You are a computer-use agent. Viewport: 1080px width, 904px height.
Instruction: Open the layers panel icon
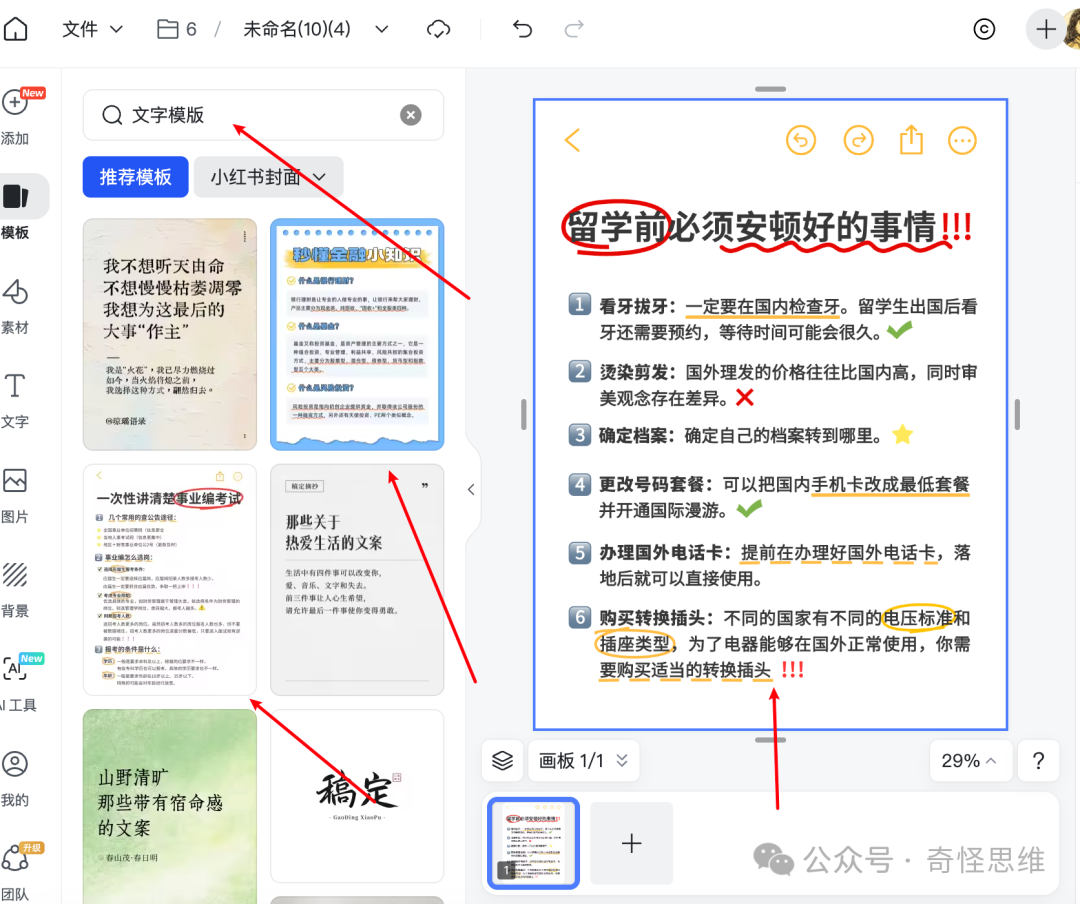503,761
